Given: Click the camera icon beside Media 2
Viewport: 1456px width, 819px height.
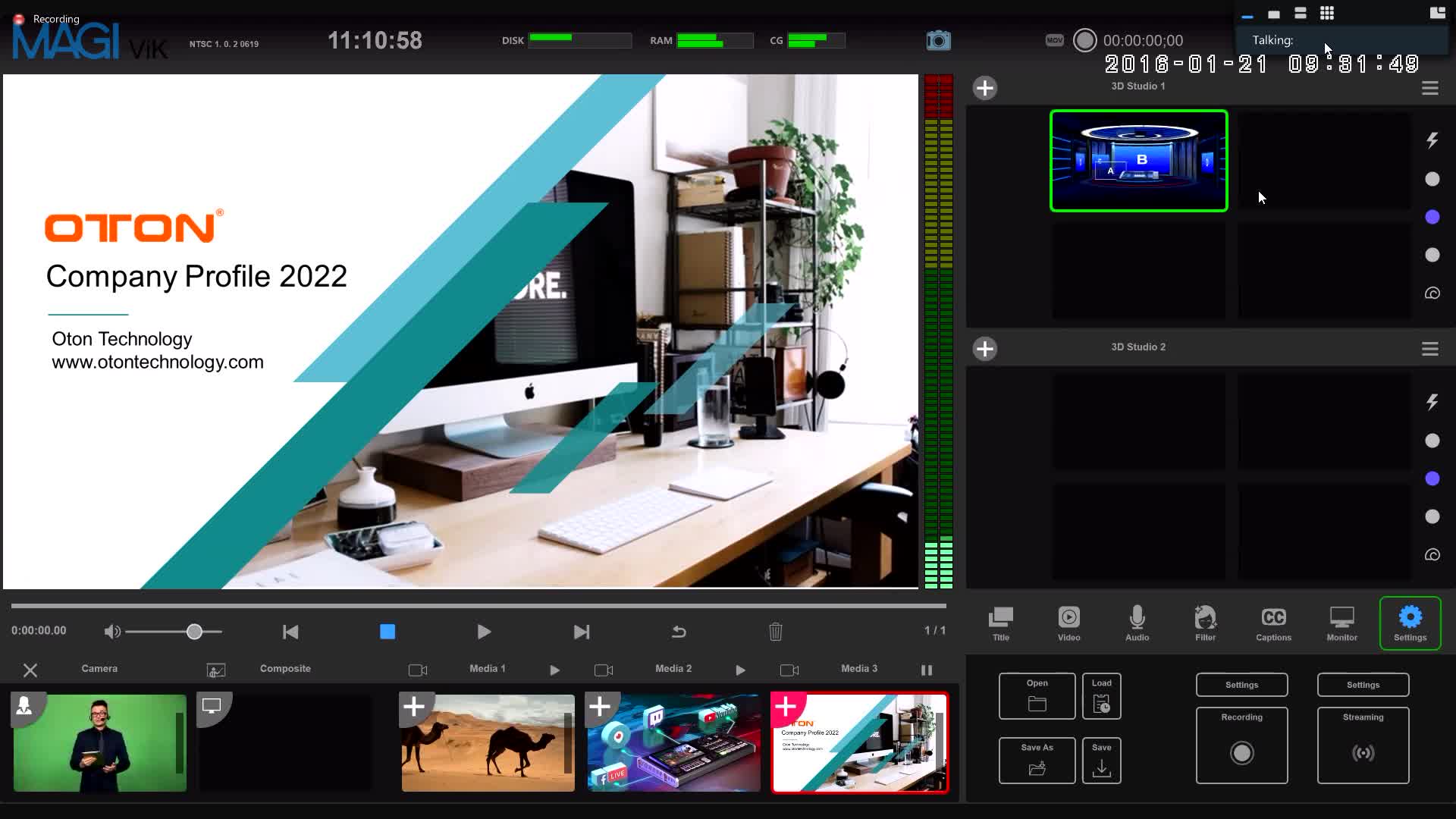Looking at the screenshot, I should pos(604,670).
